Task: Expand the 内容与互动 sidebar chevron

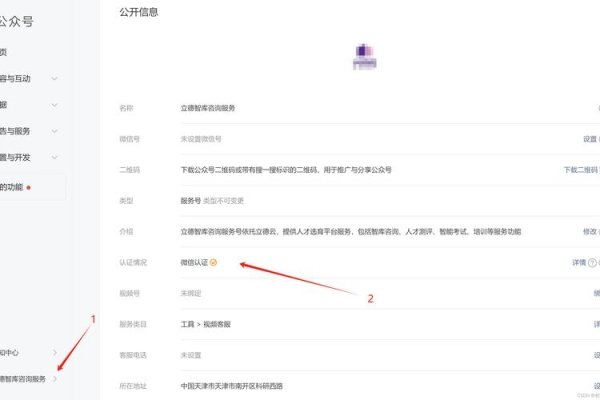Action: pos(54,78)
